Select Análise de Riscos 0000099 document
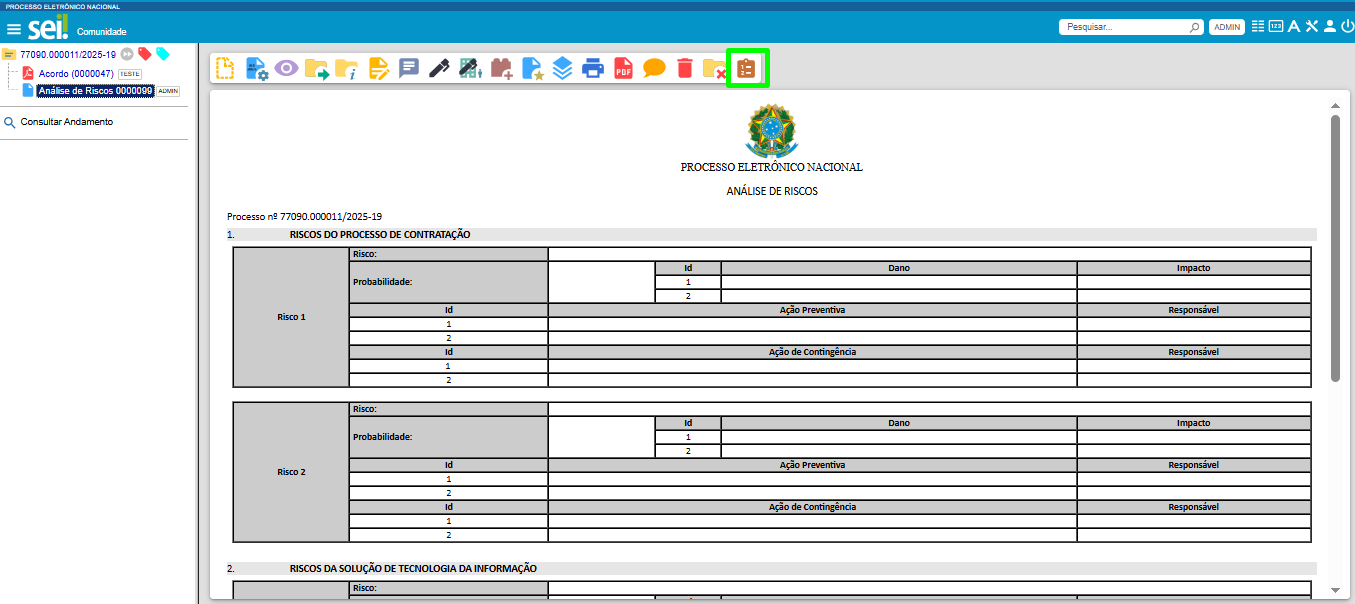This screenshot has height=604, width=1355. click(x=95, y=91)
